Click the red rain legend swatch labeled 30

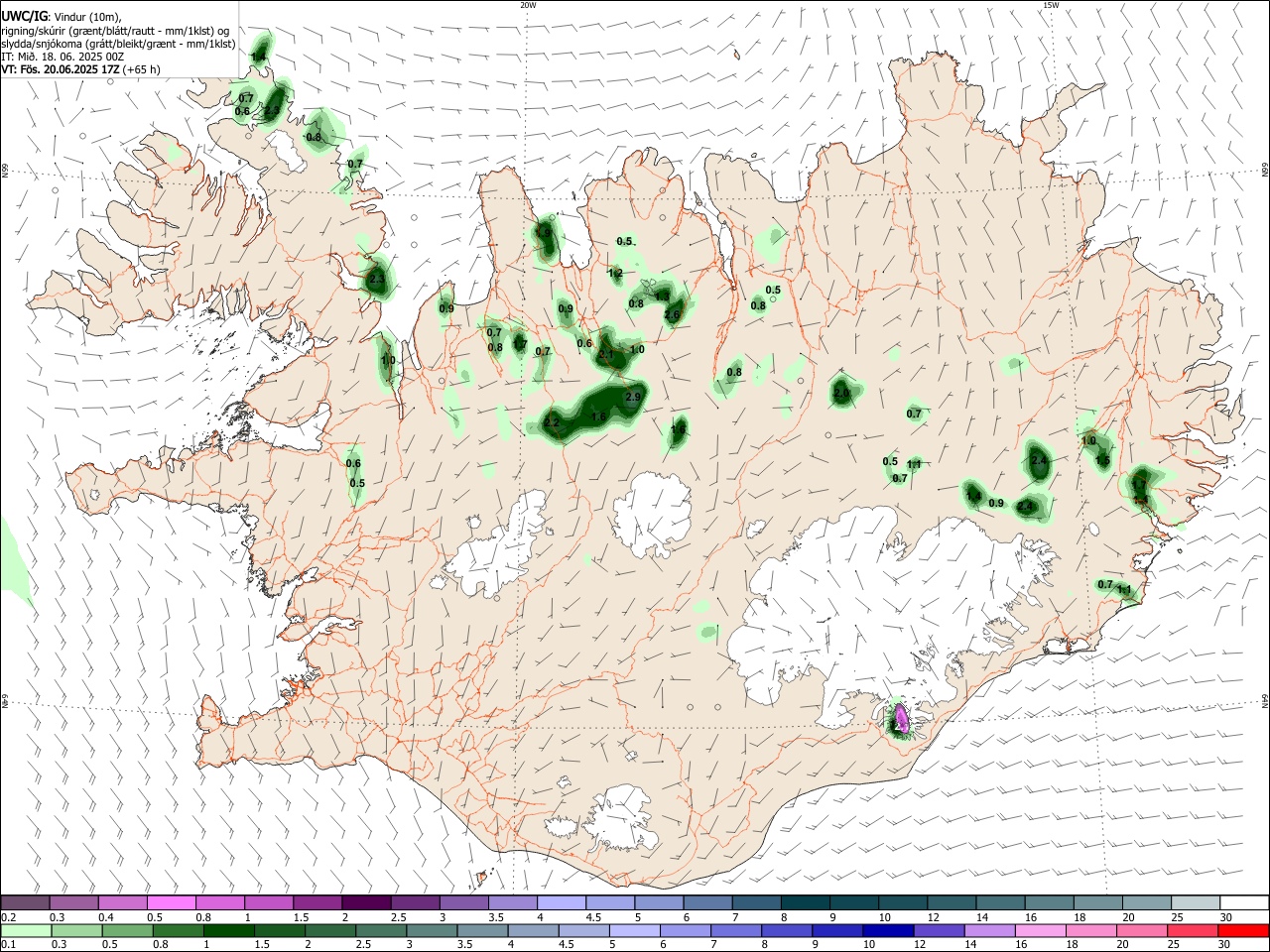pos(1244,930)
